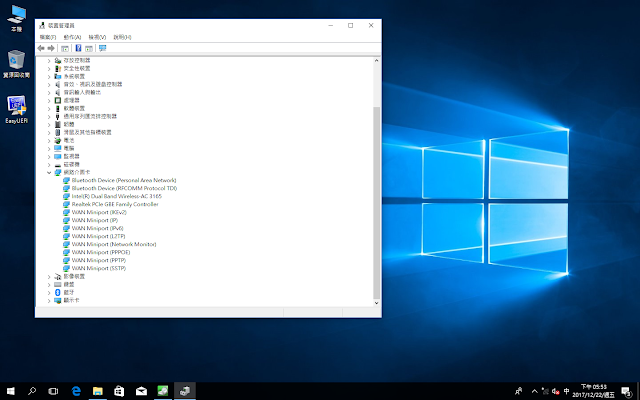The height and width of the screenshot is (400, 640).
Task: Select the 電腦 computer row
Action: [x=69, y=148]
